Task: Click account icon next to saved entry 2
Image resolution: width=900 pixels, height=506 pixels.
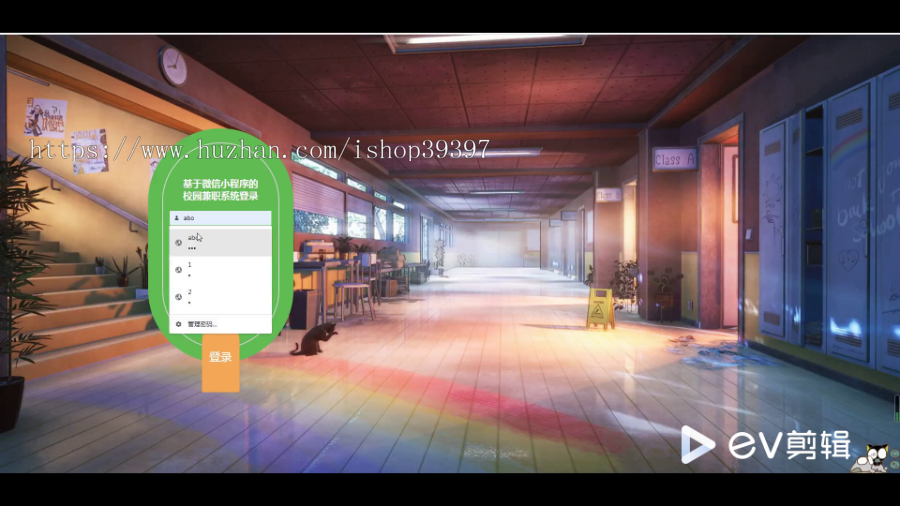Action: [179, 297]
